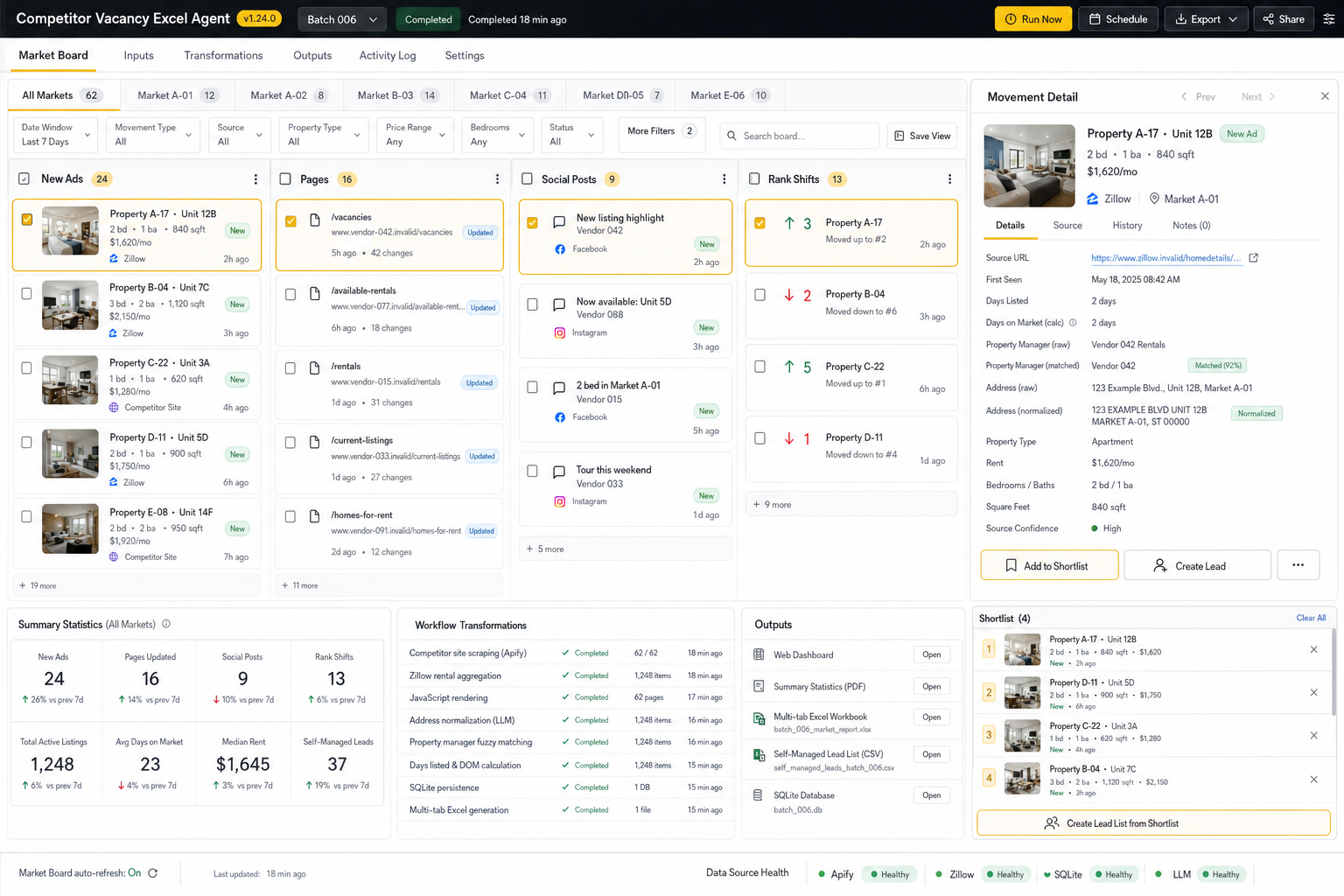Click Days on Market info icon
Image resolution: width=1344 pixels, height=896 pixels.
1073,323
